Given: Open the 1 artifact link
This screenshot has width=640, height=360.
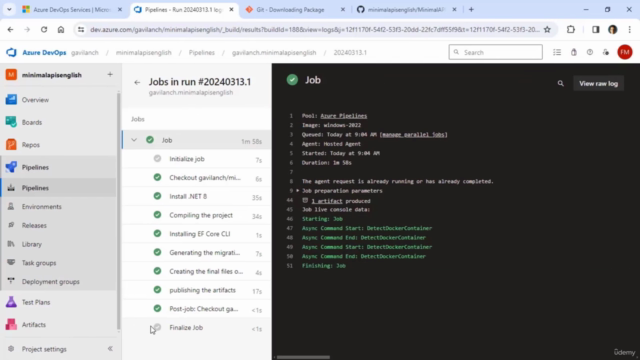Looking at the screenshot, I should click(x=327, y=201).
